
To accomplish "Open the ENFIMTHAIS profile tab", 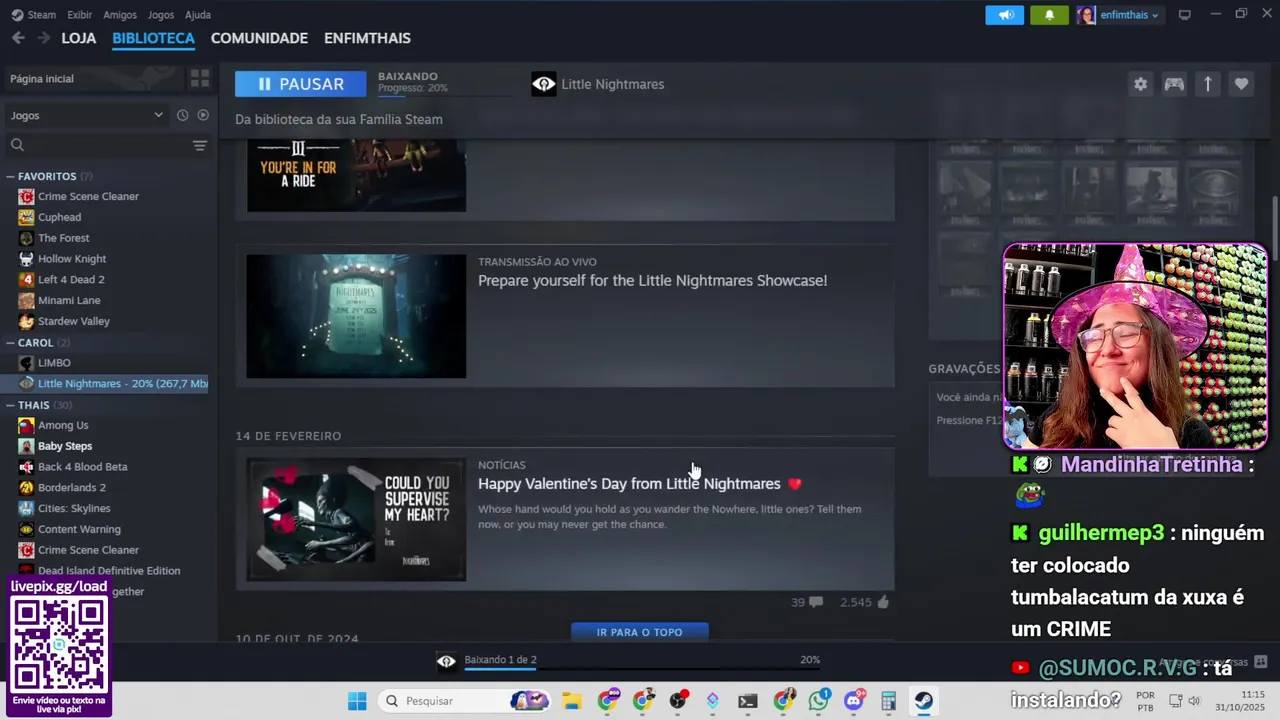I will click(x=367, y=38).
